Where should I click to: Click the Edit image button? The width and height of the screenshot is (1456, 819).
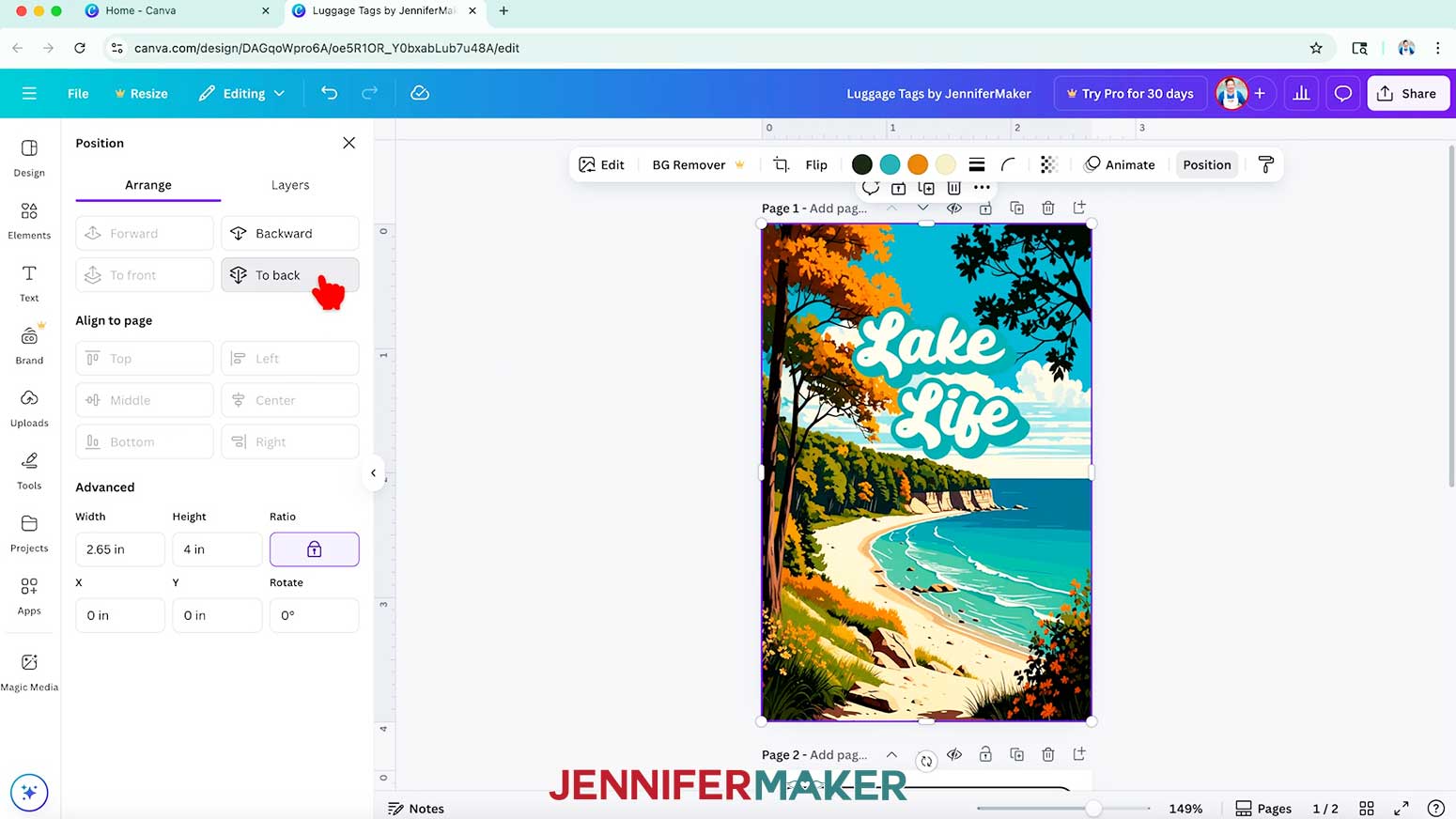601,164
